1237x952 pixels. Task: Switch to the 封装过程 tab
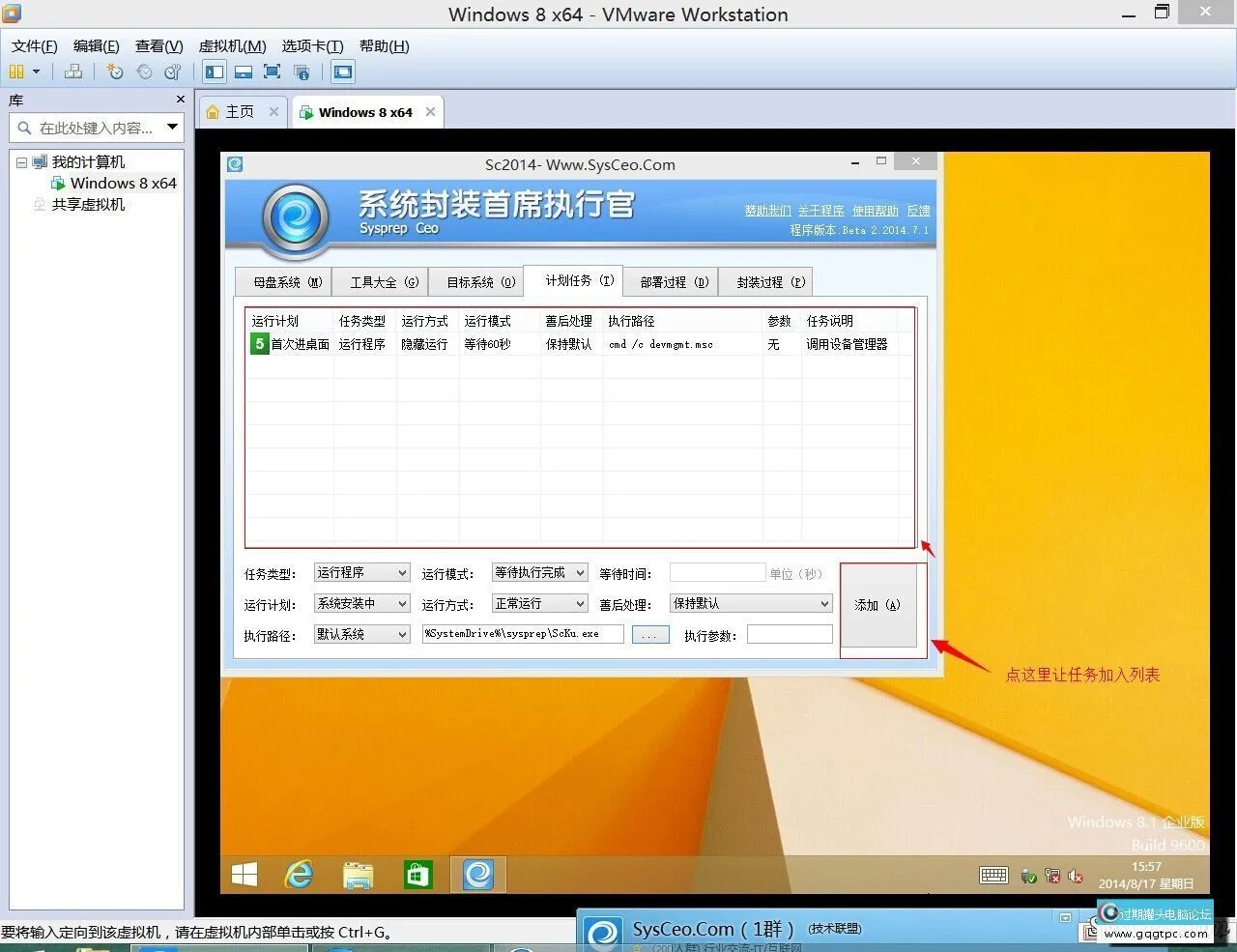click(x=765, y=281)
